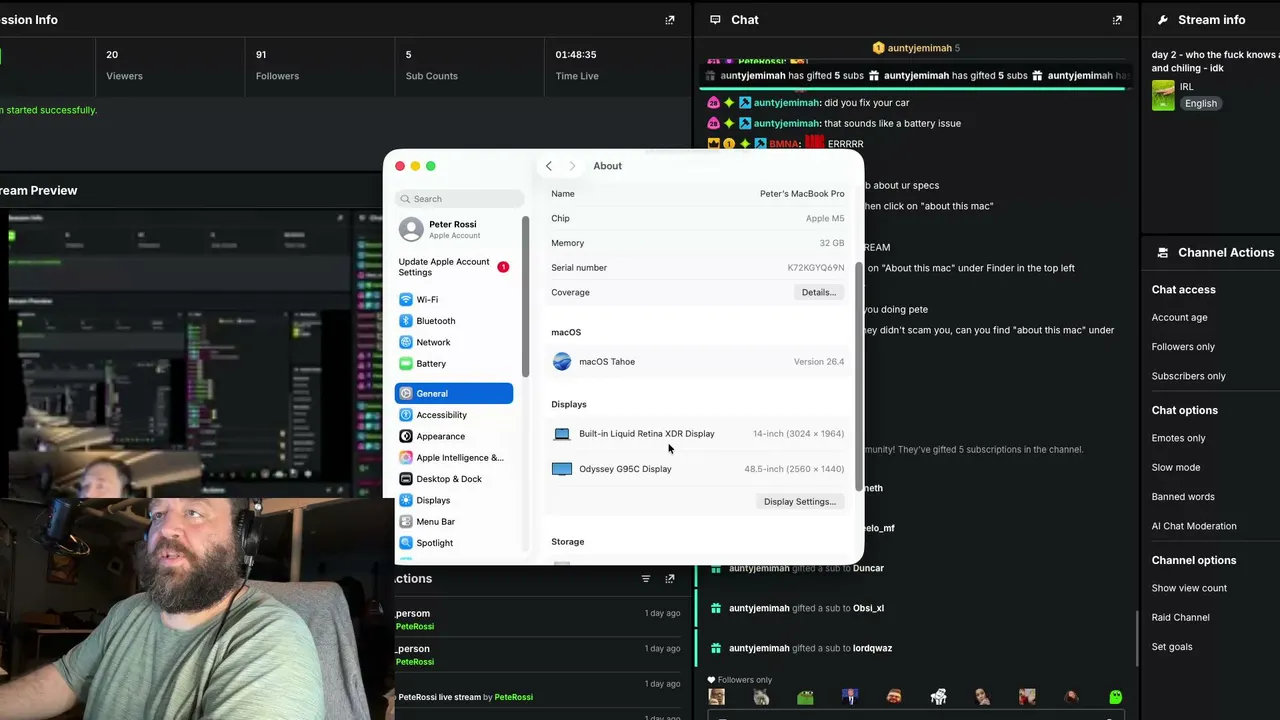Click the Details... button for Coverage
The image size is (1280, 720).
[x=818, y=293]
